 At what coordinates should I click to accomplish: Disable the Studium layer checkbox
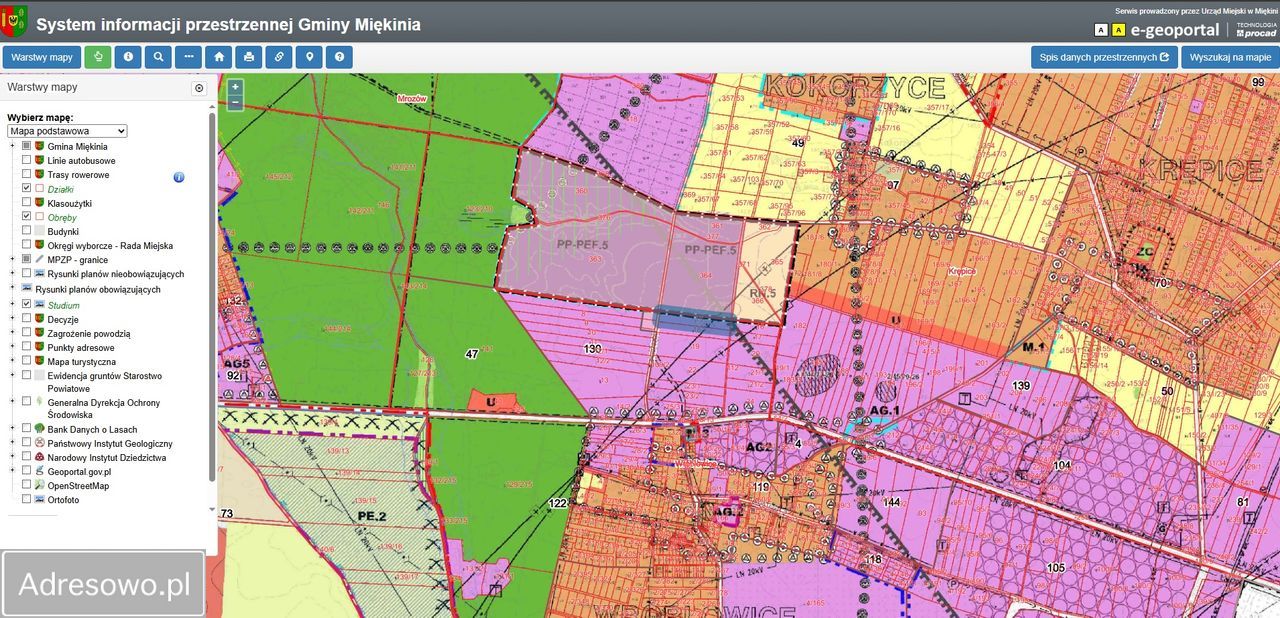click(26, 305)
